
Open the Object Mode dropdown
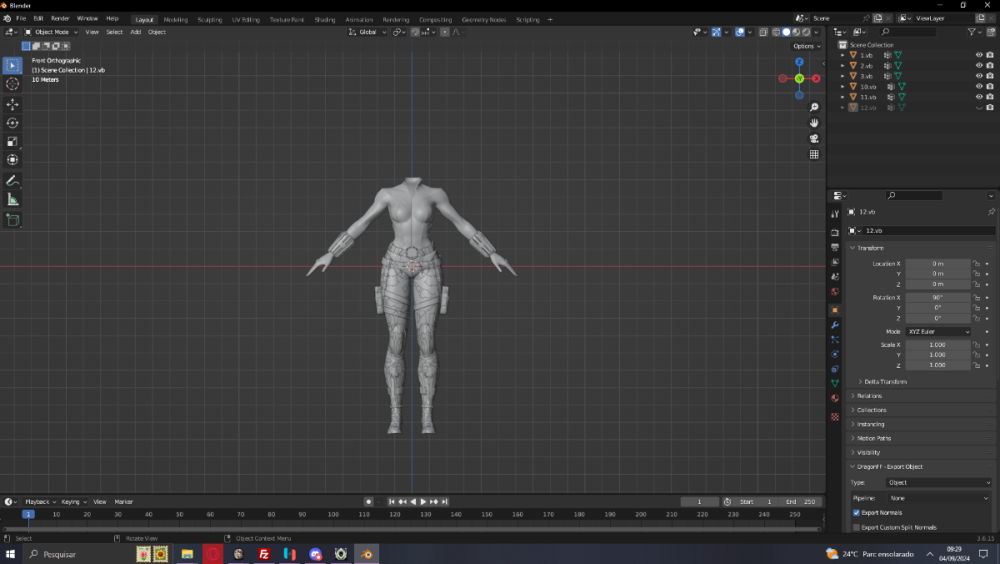pyautogui.click(x=50, y=32)
